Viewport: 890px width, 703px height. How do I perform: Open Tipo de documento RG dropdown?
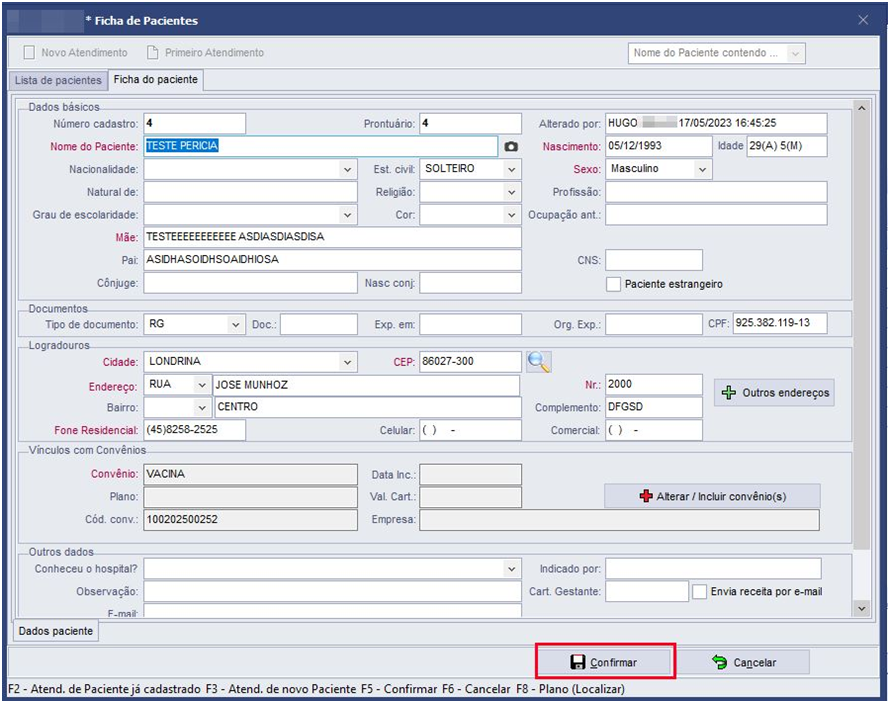(236, 325)
